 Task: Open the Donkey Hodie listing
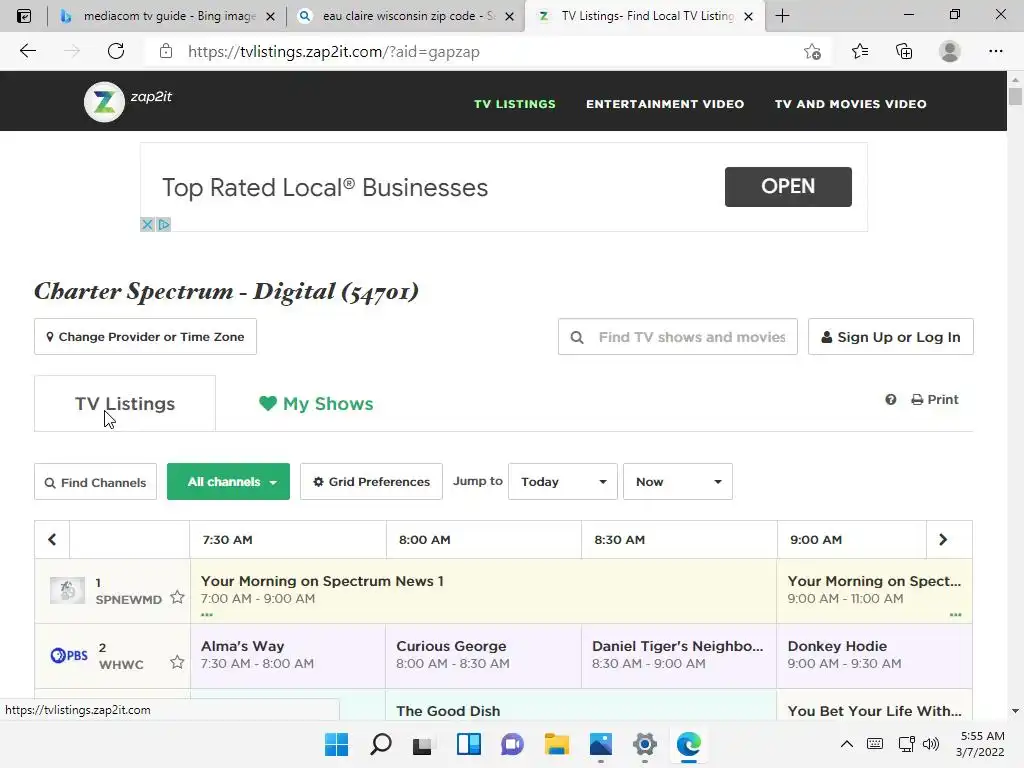pos(874,656)
